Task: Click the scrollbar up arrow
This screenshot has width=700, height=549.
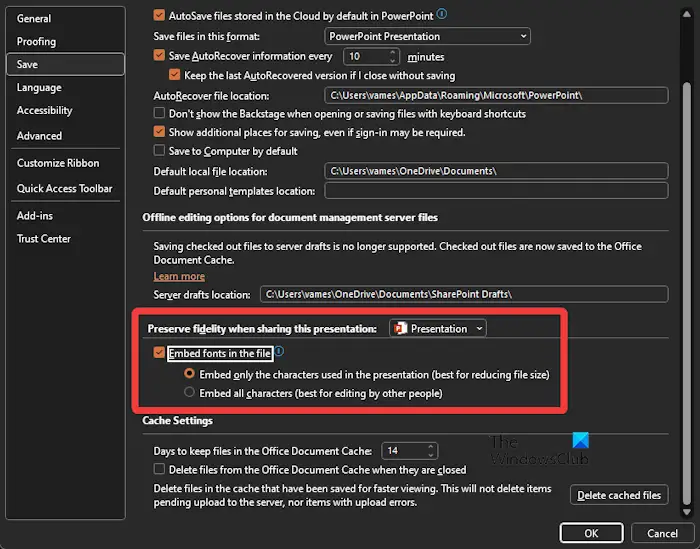Action: [687, 14]
